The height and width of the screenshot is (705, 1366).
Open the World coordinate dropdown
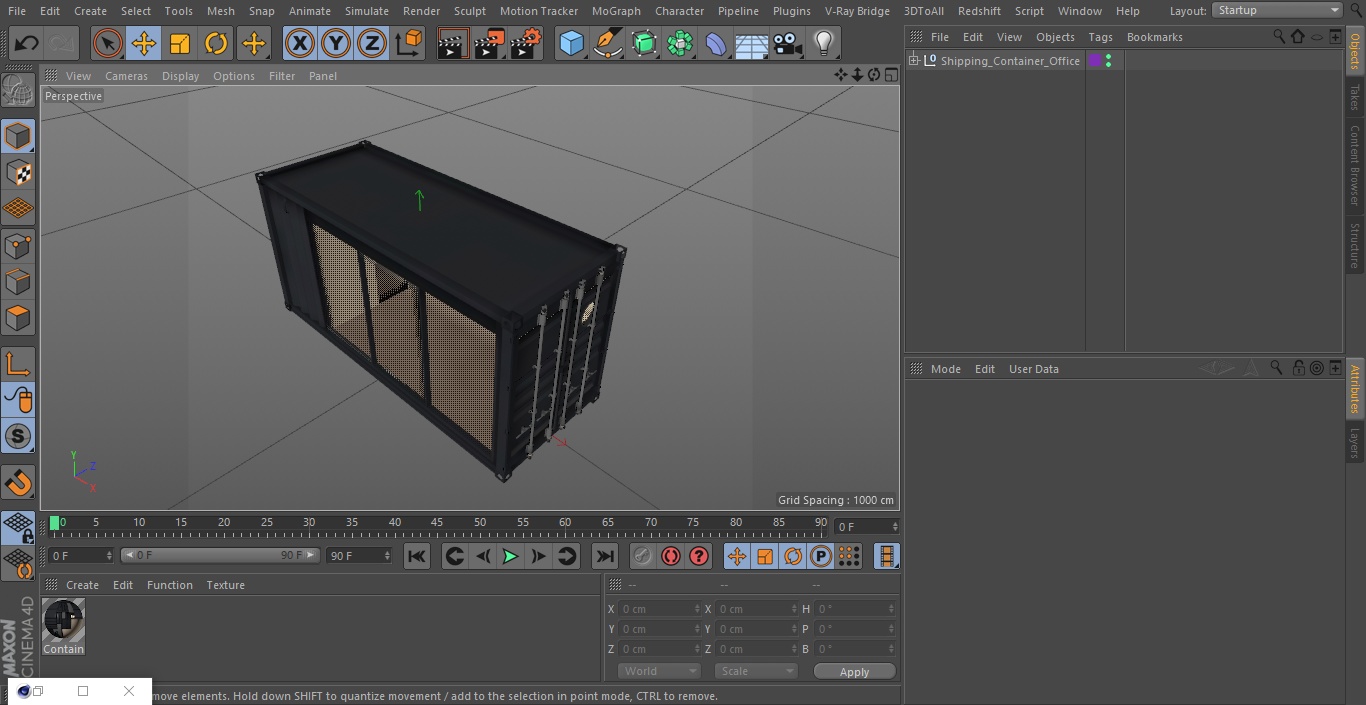pos(659,672)
